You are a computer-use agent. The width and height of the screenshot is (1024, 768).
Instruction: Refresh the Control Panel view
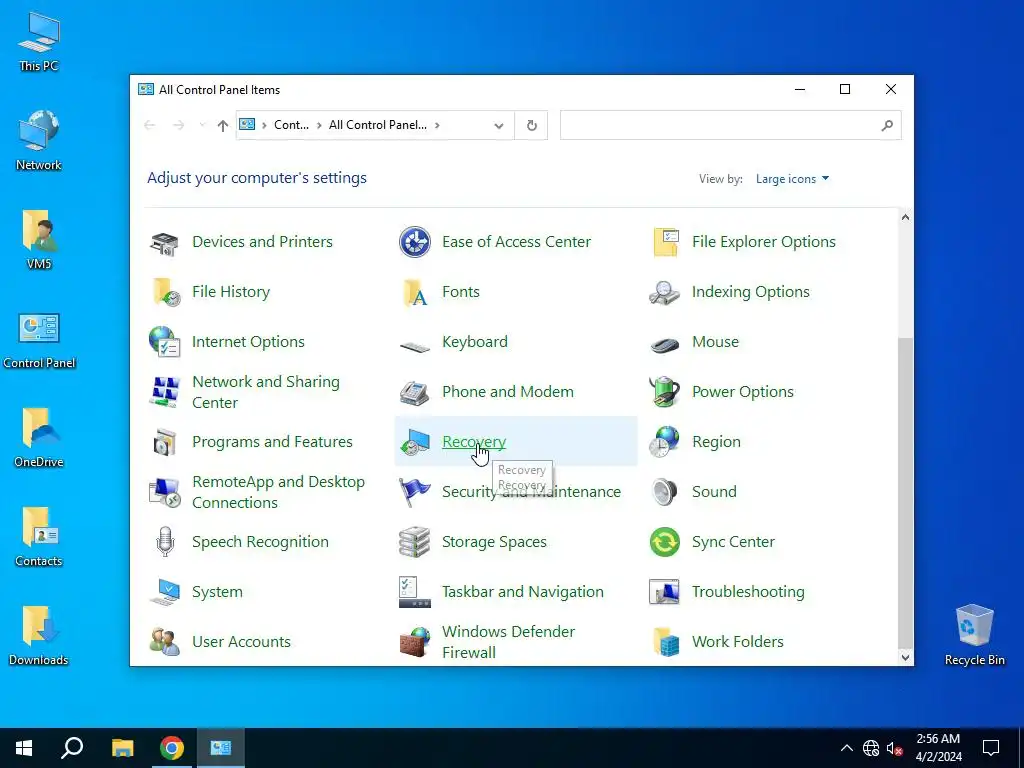(532, 125)
